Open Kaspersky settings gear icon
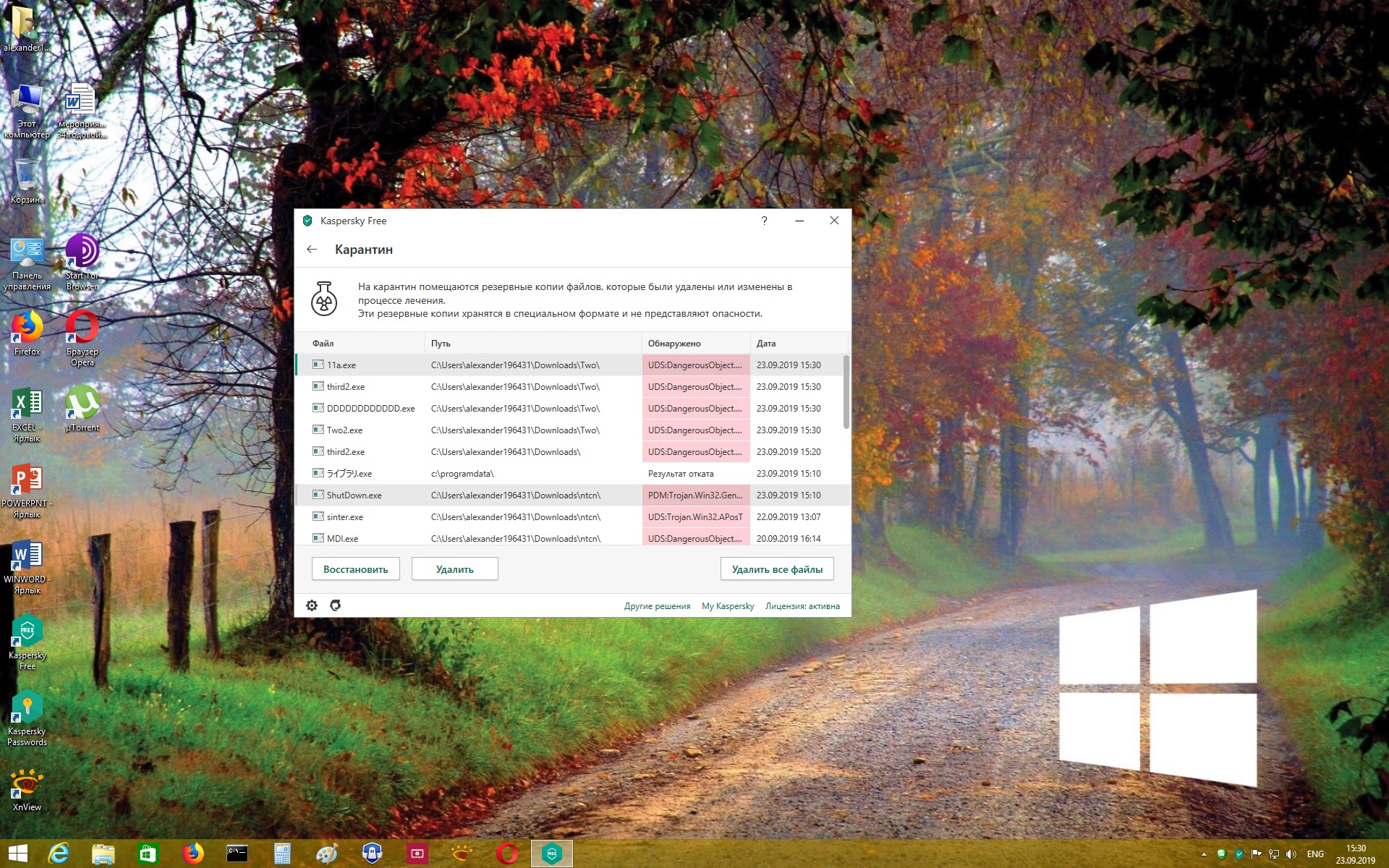The width and height of the screenshot is (1389, 868). pyautogui.click(x=312, y=605)
